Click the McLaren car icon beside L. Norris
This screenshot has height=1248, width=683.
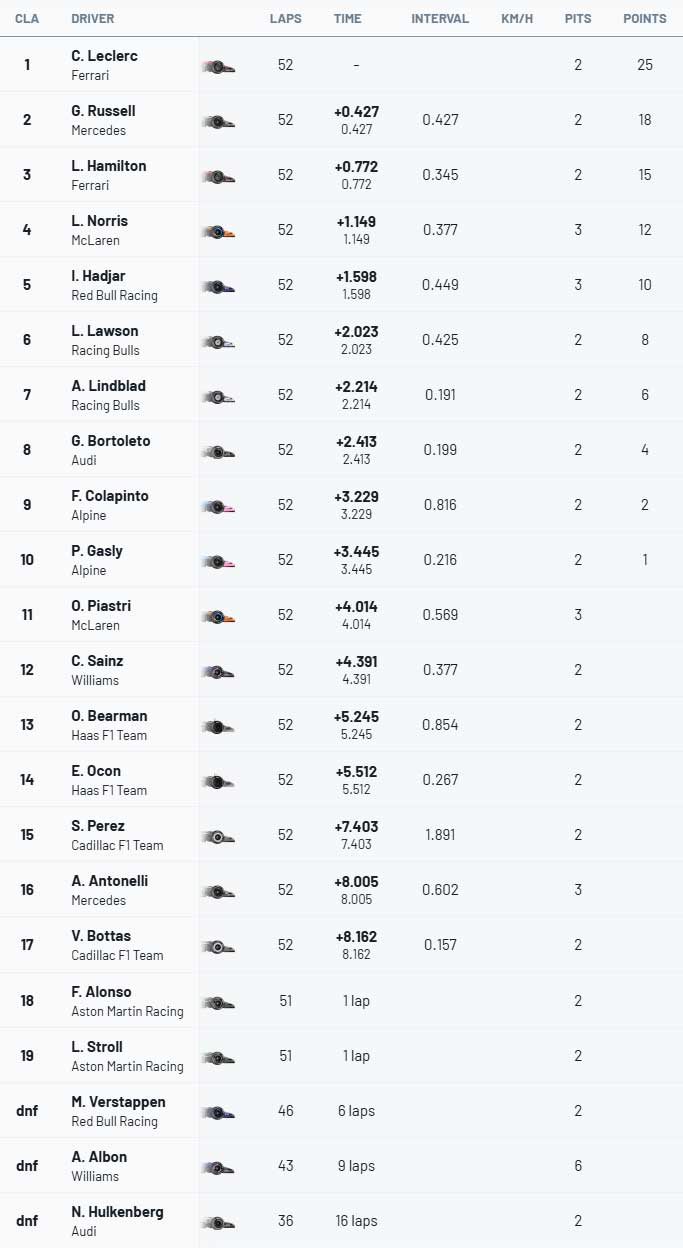(x=219, y=231)
